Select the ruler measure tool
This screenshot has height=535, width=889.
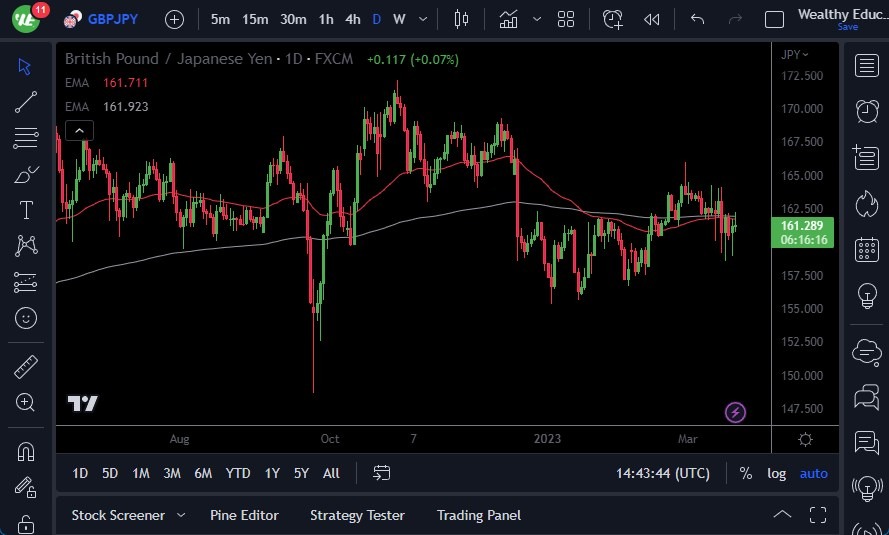25,367
